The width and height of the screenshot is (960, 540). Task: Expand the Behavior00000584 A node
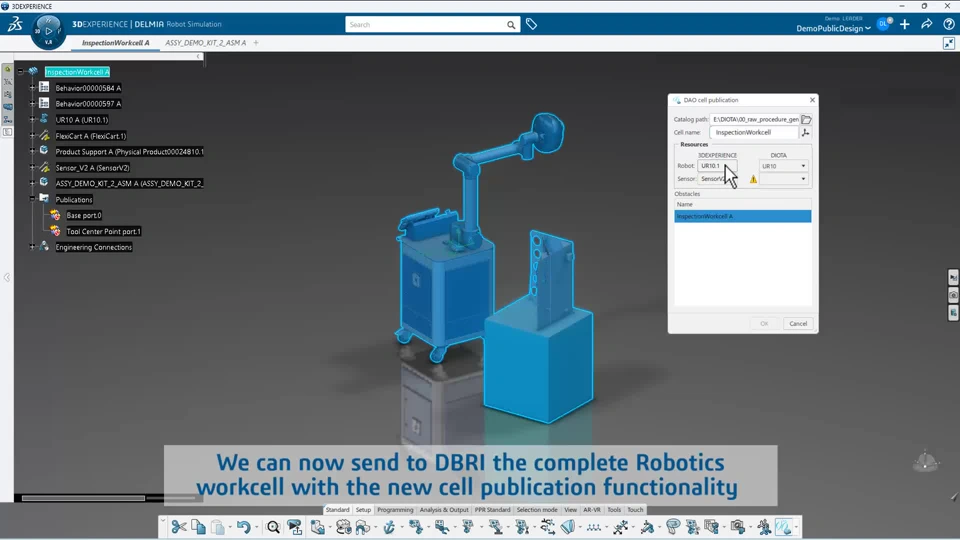pyautogui.click(x=32, y=88)
